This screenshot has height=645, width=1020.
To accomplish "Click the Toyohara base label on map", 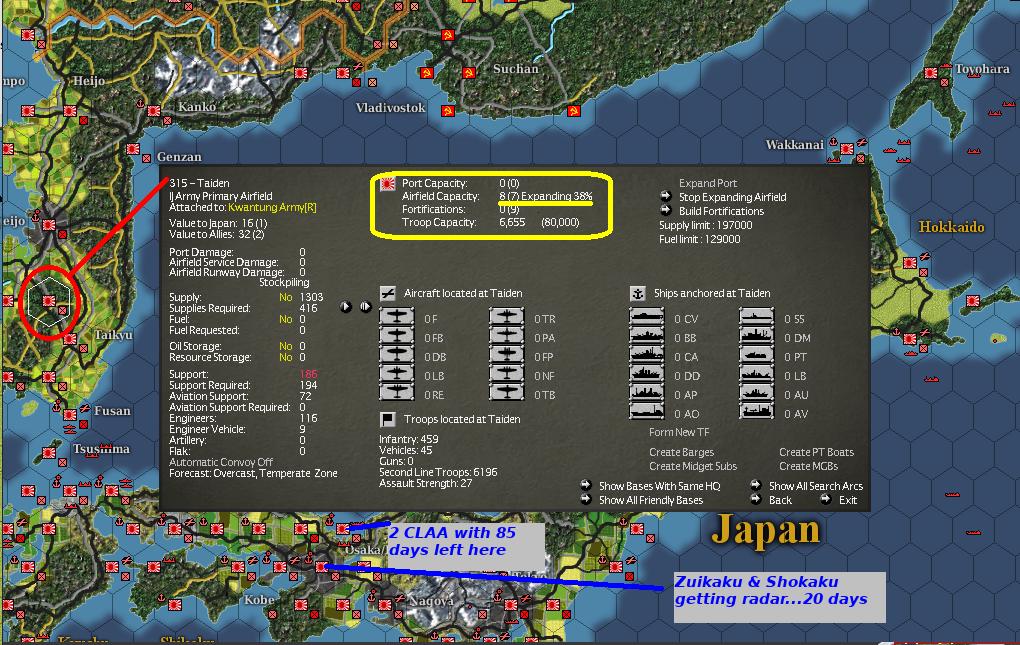I will (982, 69).
